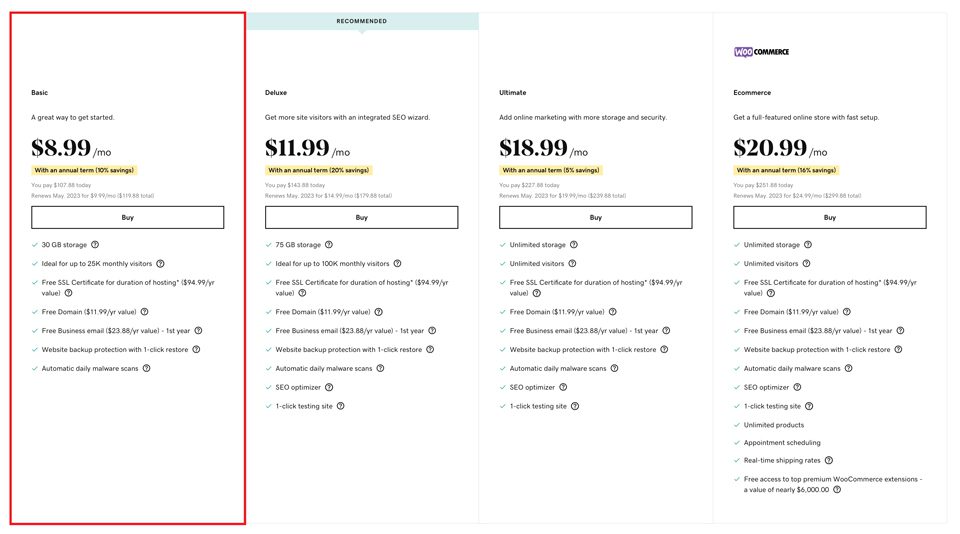
Task: Click the WooCommerce logo in Ecommerce plan
Action: [x=761, y=52]
